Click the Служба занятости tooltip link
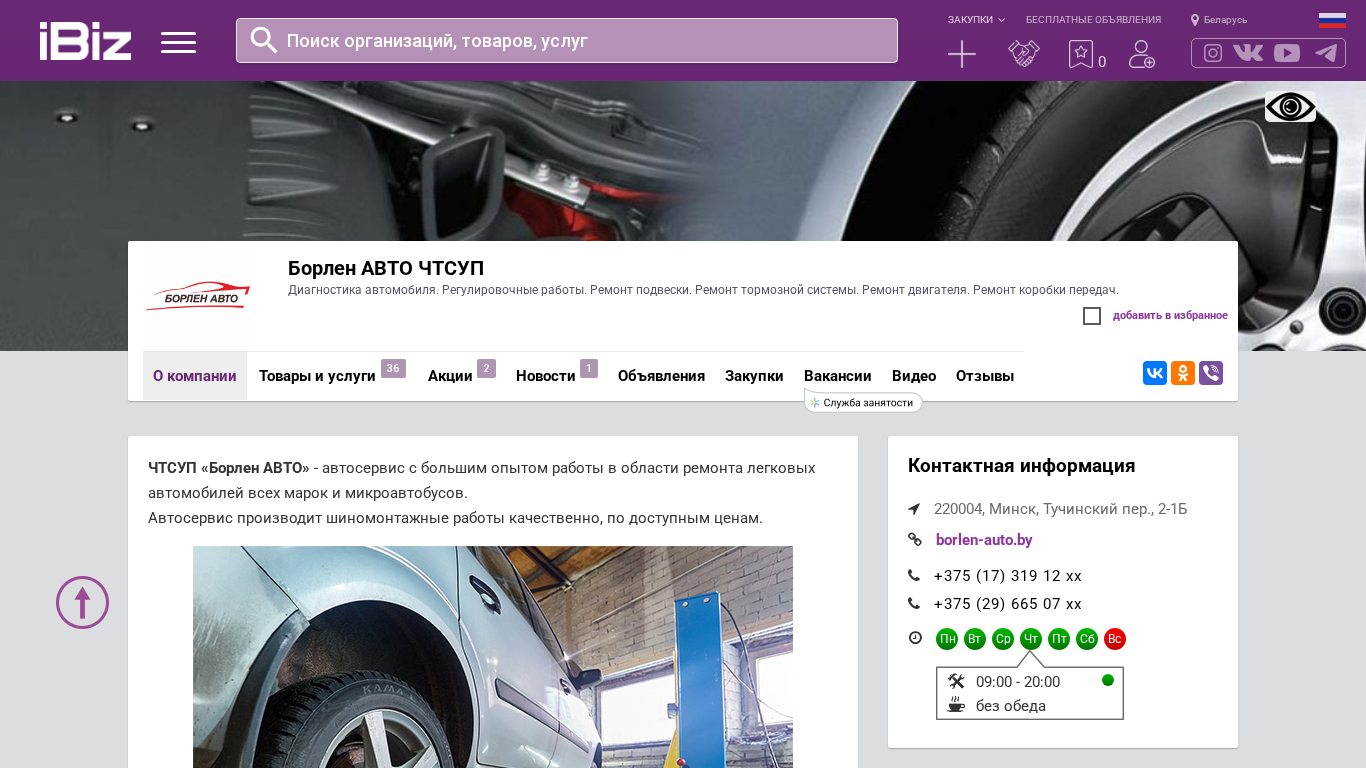 click(863, 402)
